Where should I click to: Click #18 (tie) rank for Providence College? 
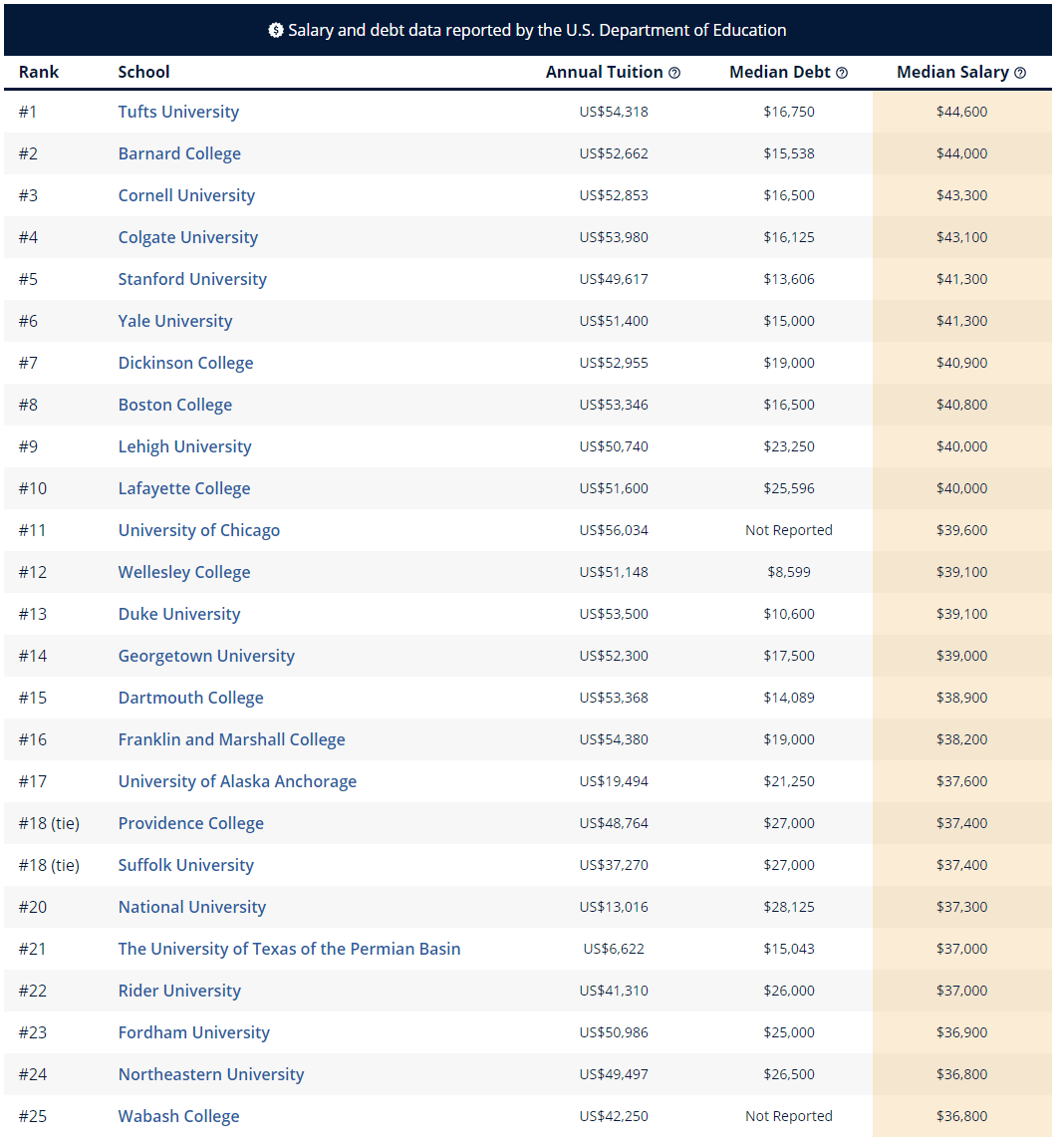[x=49, y=823]
